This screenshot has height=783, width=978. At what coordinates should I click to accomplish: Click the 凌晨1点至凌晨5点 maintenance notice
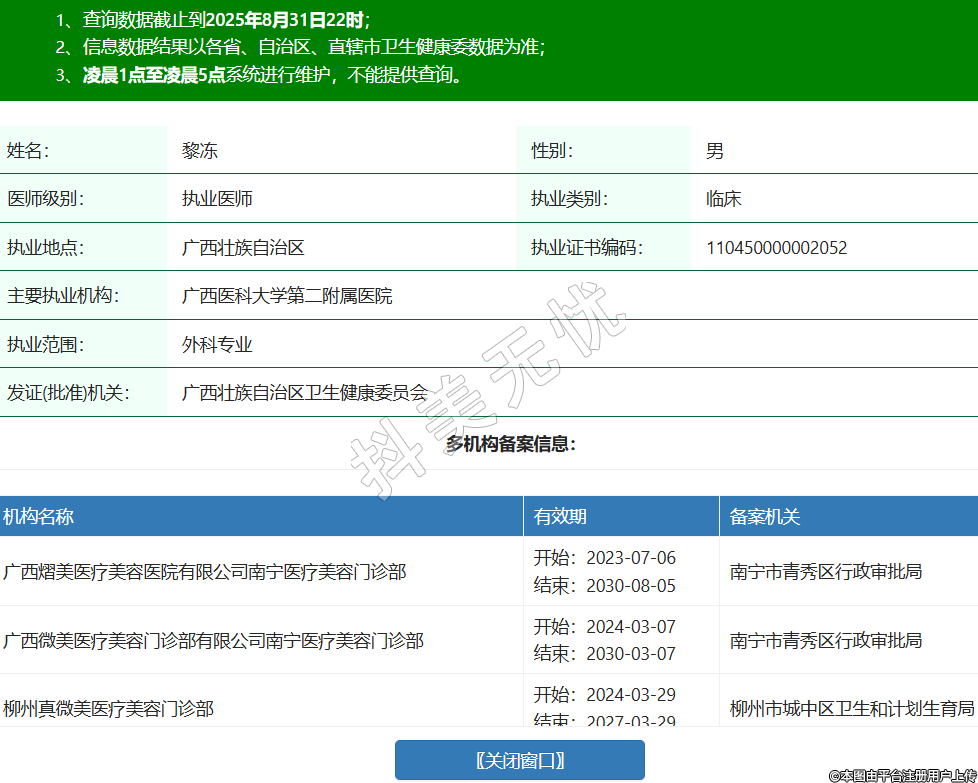coord(153,75)
